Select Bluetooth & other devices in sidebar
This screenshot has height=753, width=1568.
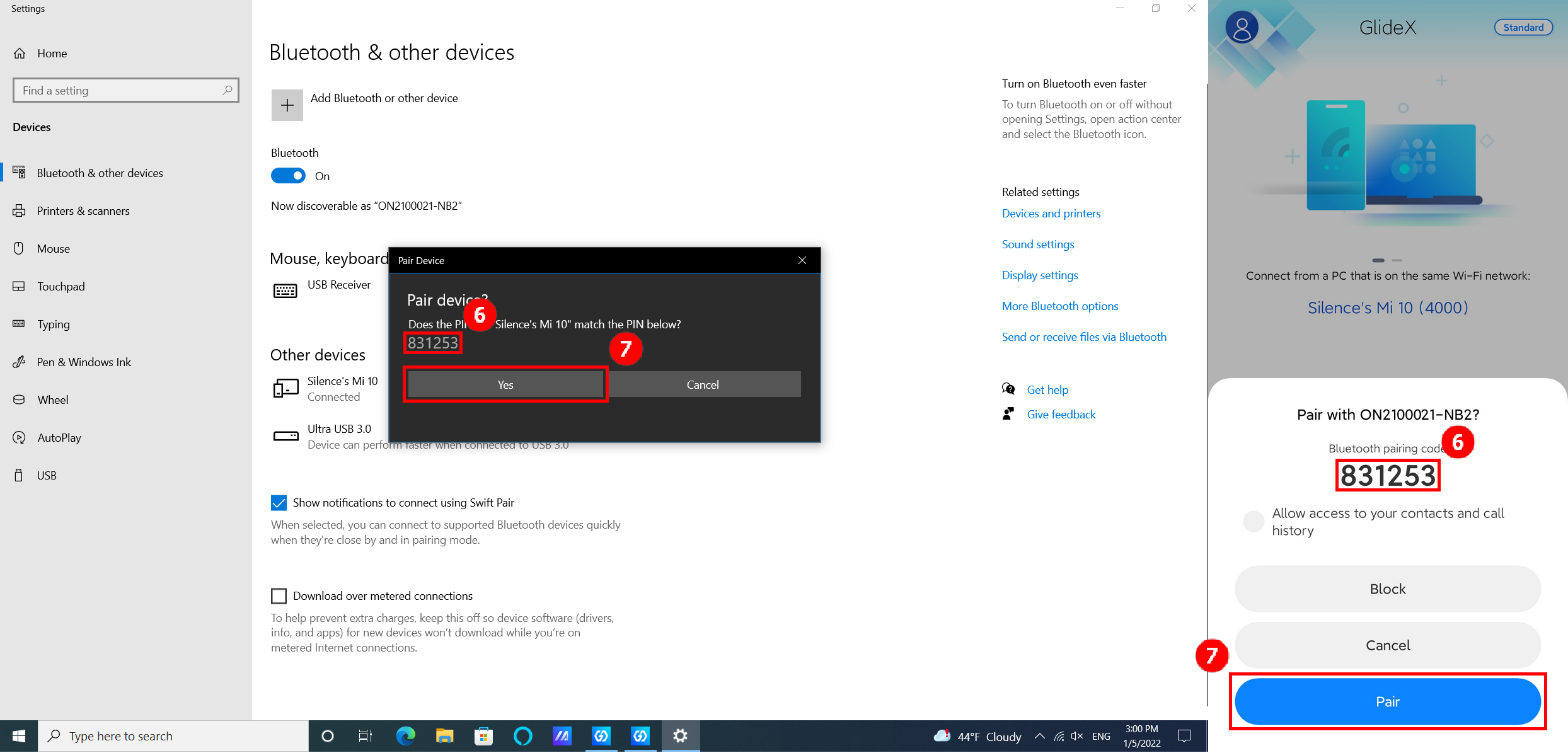[100, 173]
